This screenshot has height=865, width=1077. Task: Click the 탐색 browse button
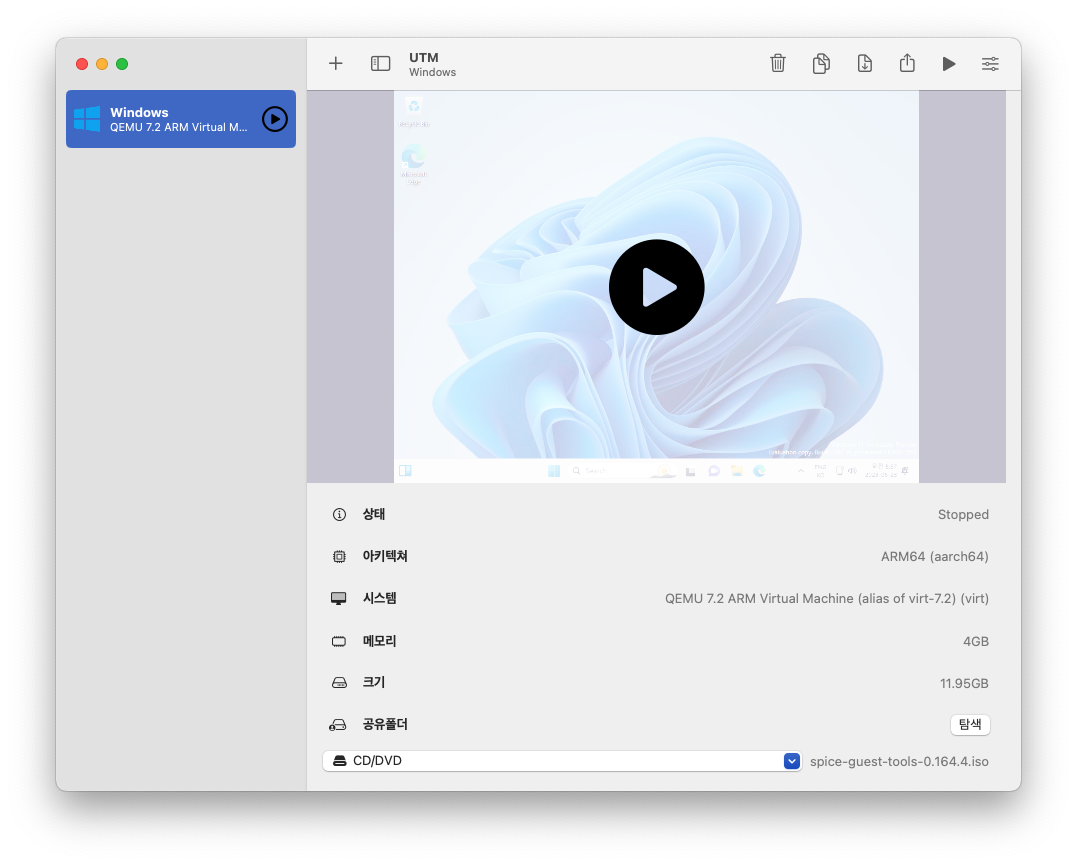970,724
